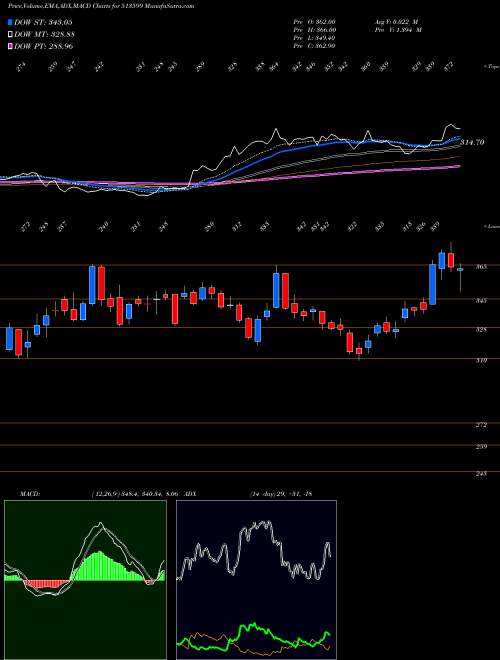This screenshot has height=660, width=500.
Task: Select the DOW PT value text
Action: pyautogui.click(x=60, y=46)
